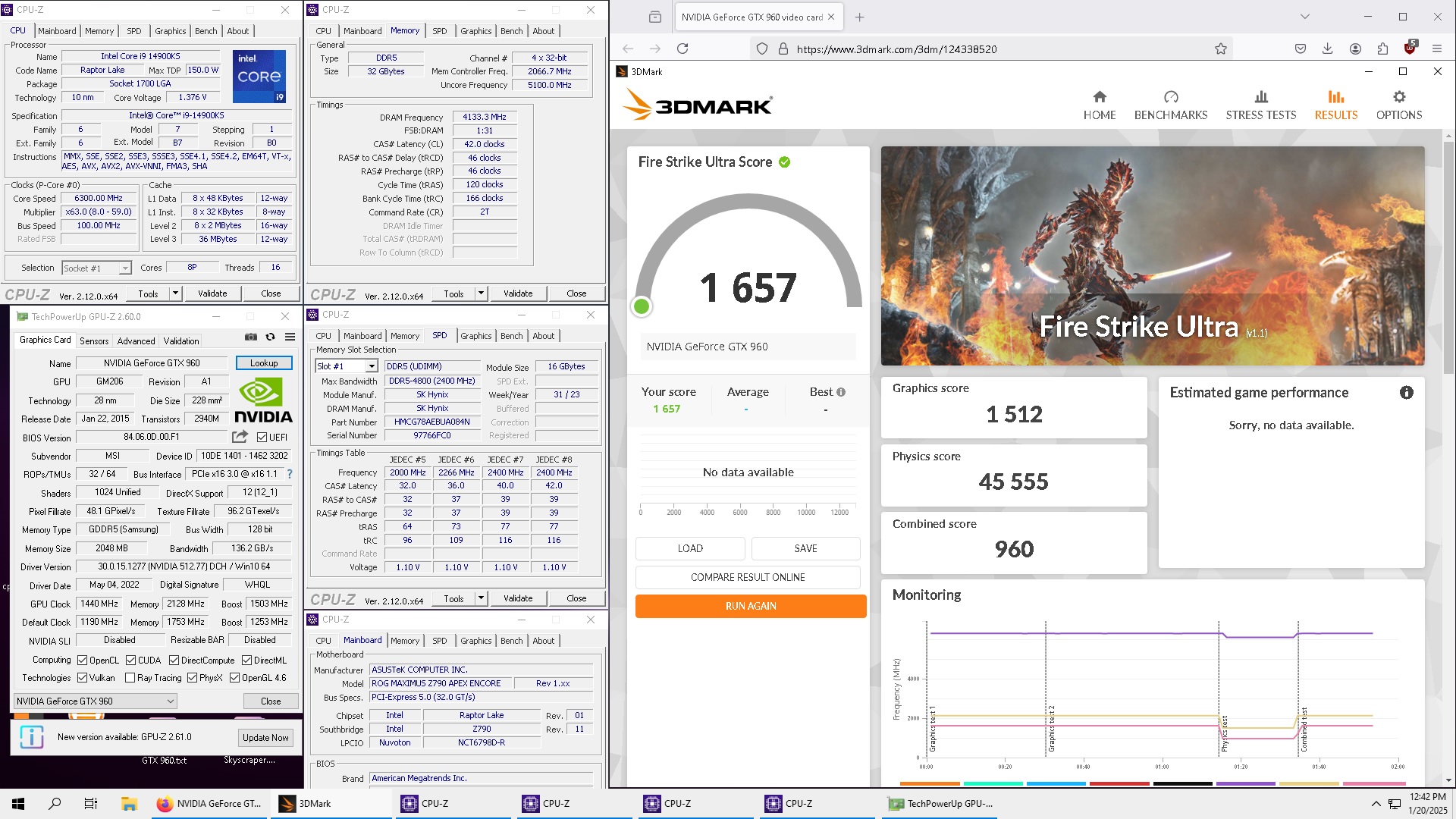This screenshot has width=1456, height=819.
Task: Click the Lookup button in GPU-Z
Action: pyautogui.click(x=264, y=363)
